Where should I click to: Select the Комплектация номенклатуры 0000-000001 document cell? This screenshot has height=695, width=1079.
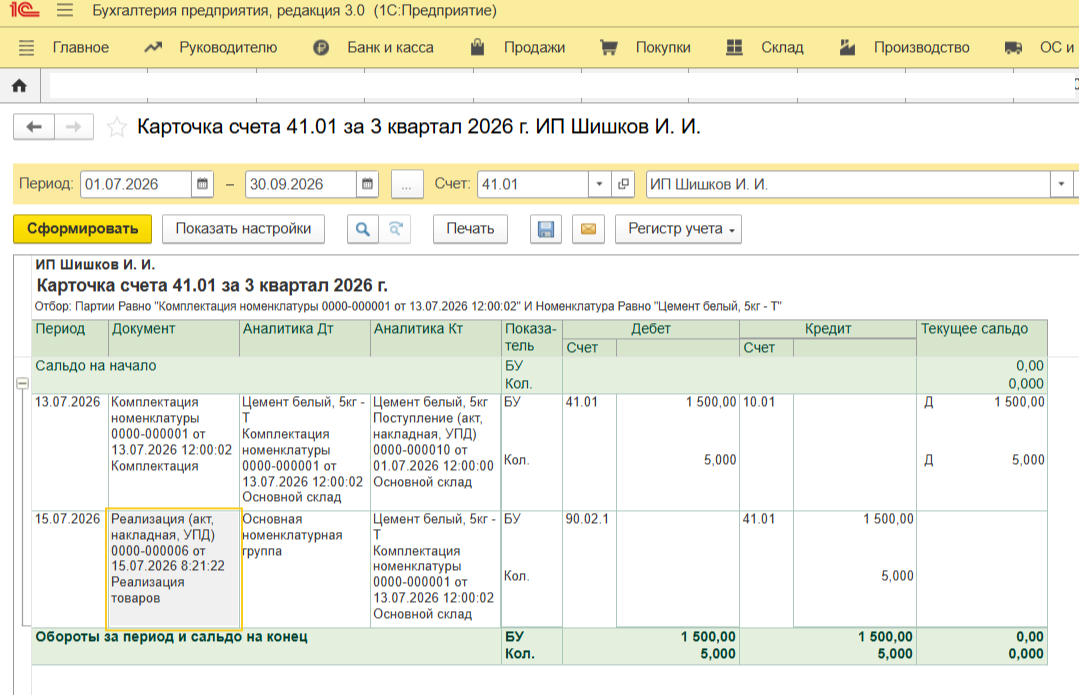coord(173,451)
